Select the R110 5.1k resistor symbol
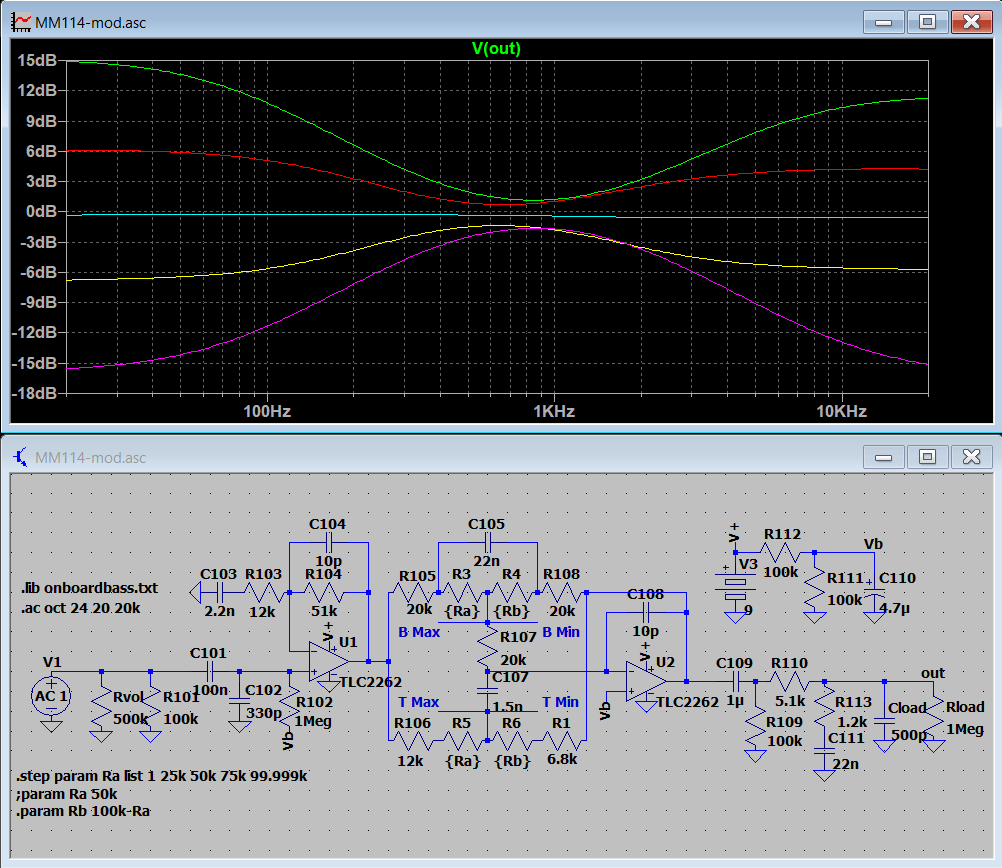Viewport: 1002px width, 868px height. (790, 681)
